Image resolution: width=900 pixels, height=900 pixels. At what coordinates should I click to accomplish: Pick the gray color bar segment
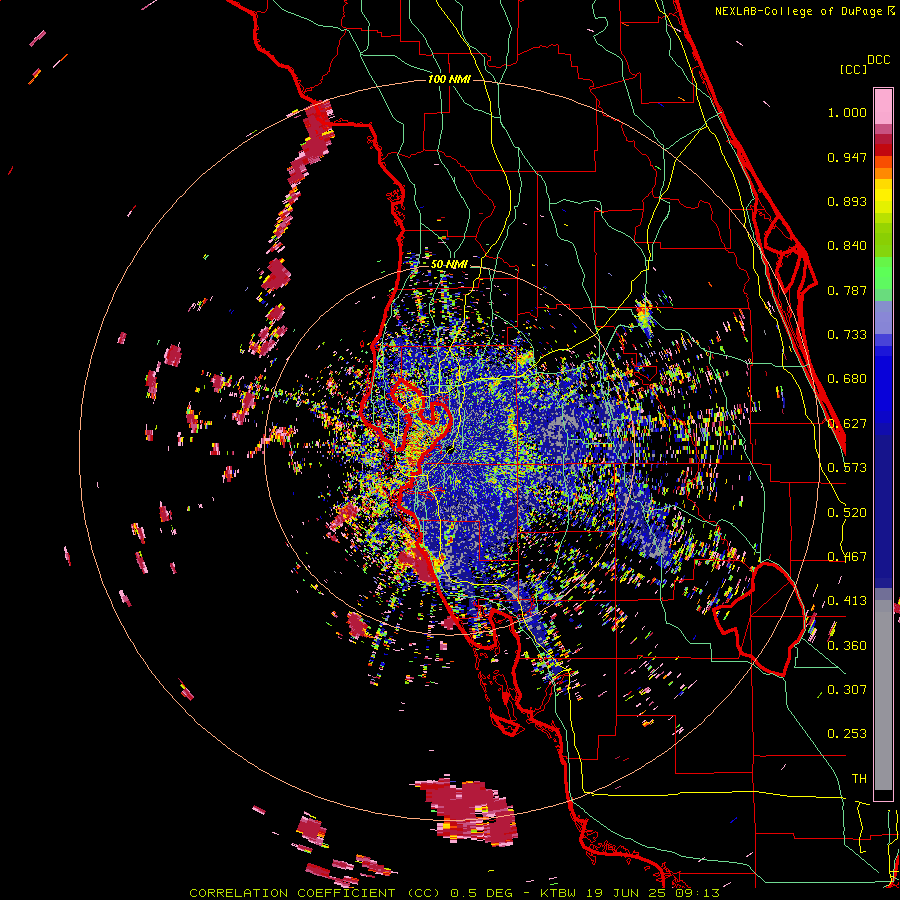(883, 695)
